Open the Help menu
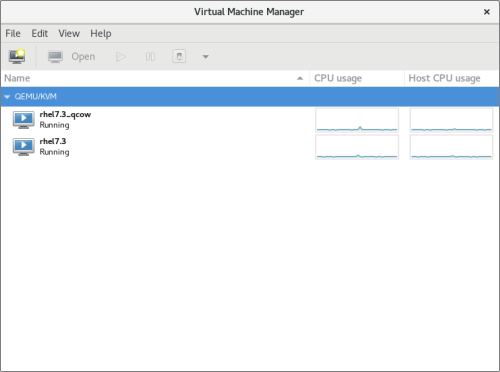Screen dimensions: 500x372 click(101, 33)
